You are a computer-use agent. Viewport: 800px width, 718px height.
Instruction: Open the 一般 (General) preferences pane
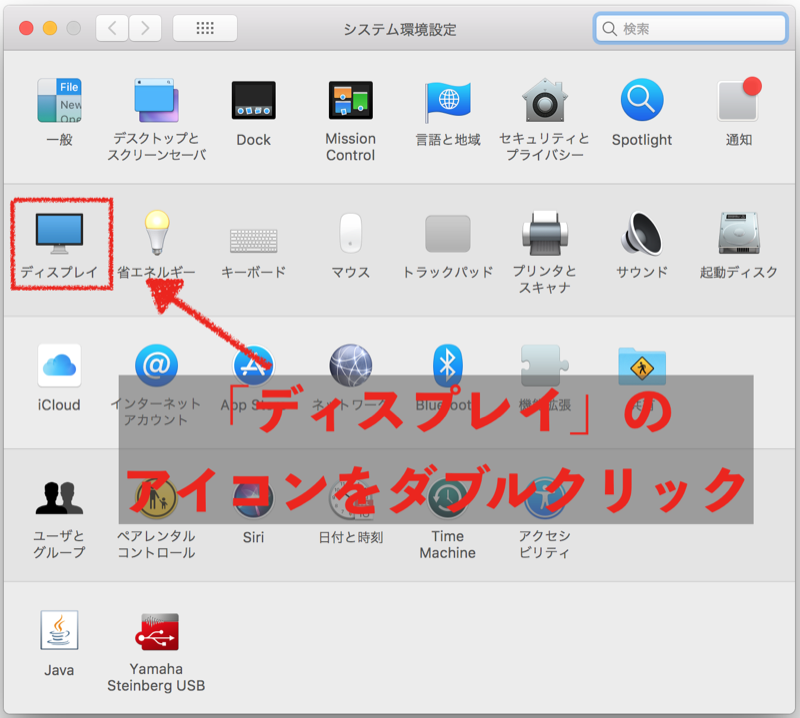pyautogui.click(x=59, y=101)
